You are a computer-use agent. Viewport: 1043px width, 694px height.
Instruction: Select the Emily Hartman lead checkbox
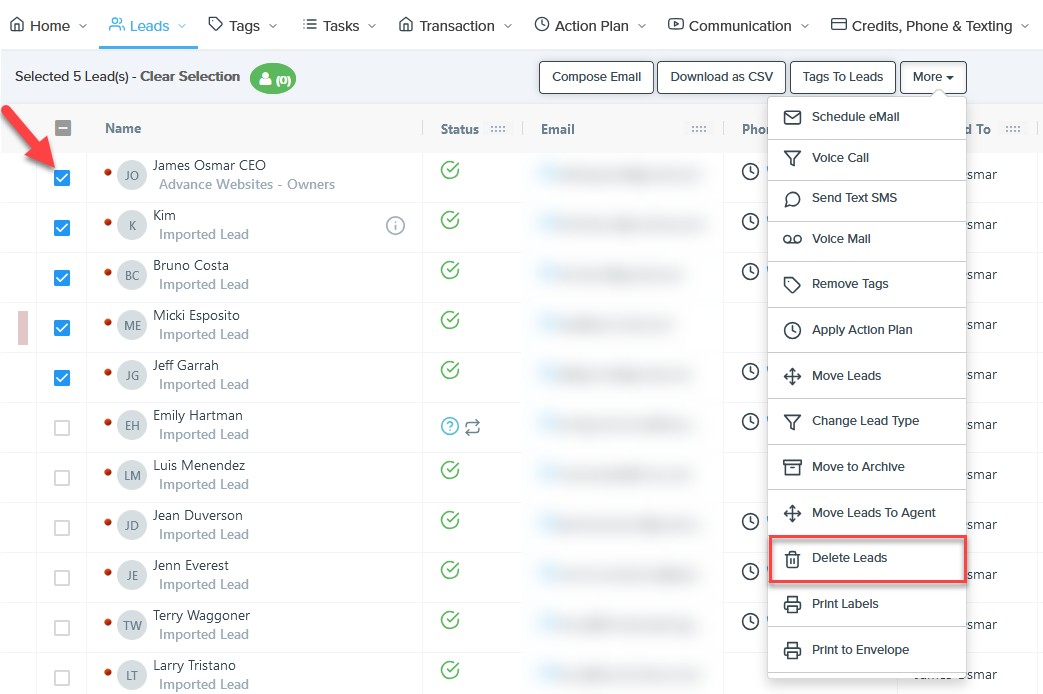(62, 428)
